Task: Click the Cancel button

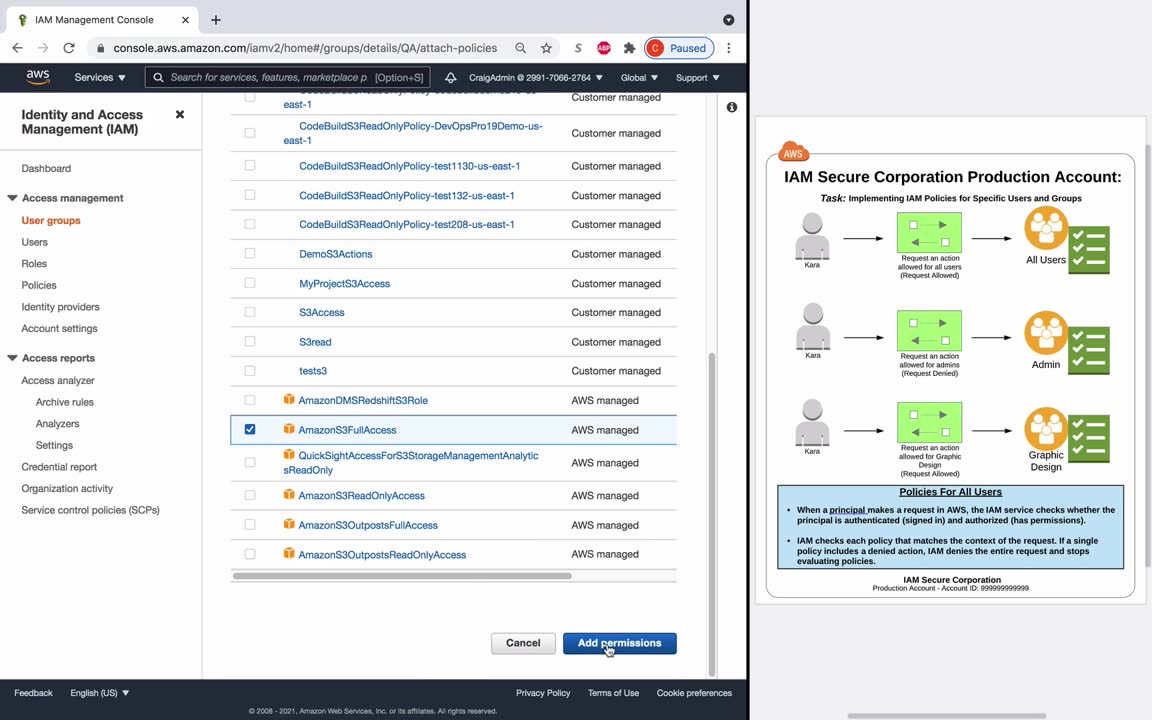Action: pos(523,643)
